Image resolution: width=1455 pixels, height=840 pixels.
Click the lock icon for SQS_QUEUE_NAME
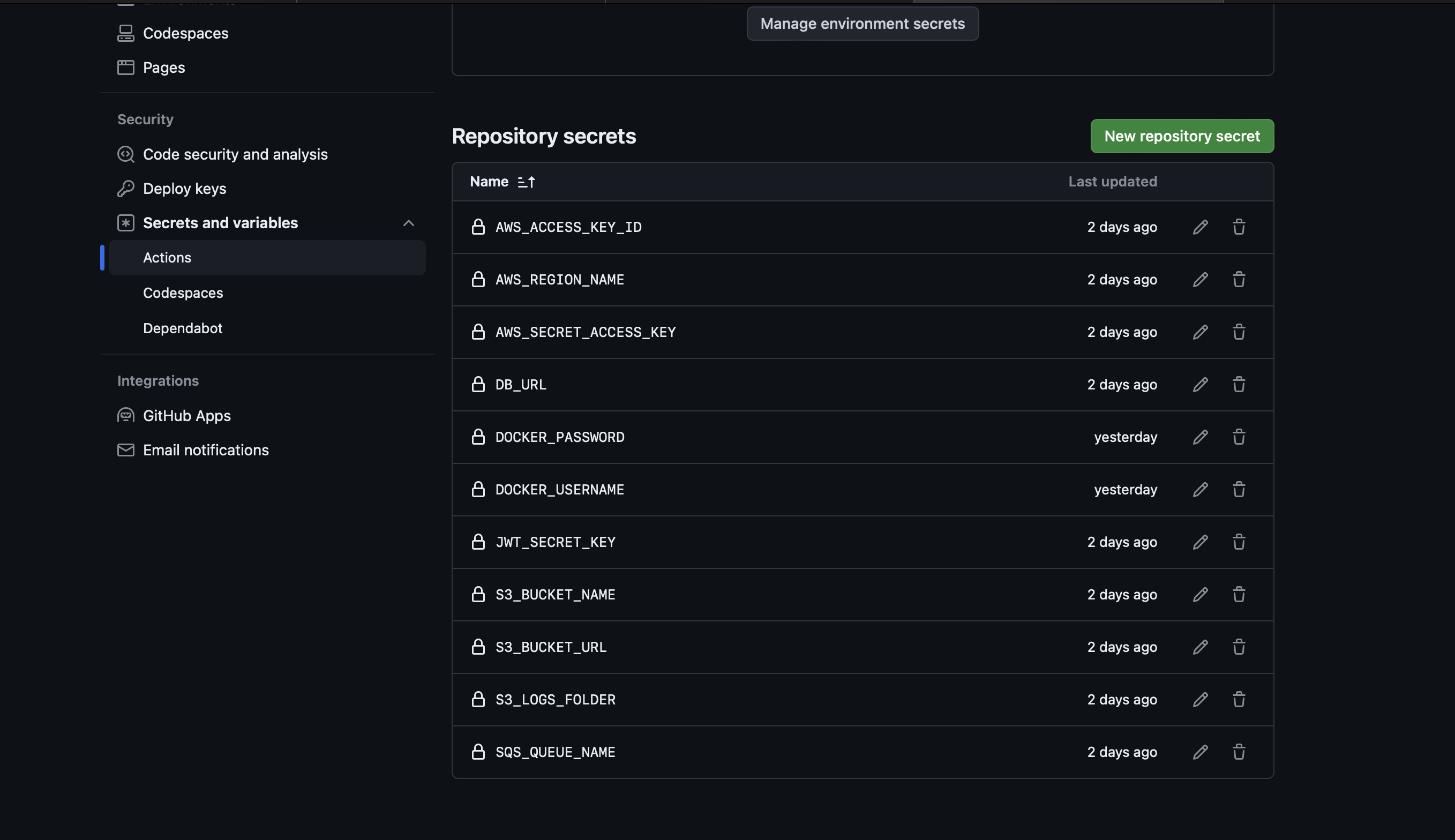tap(478, 752)
